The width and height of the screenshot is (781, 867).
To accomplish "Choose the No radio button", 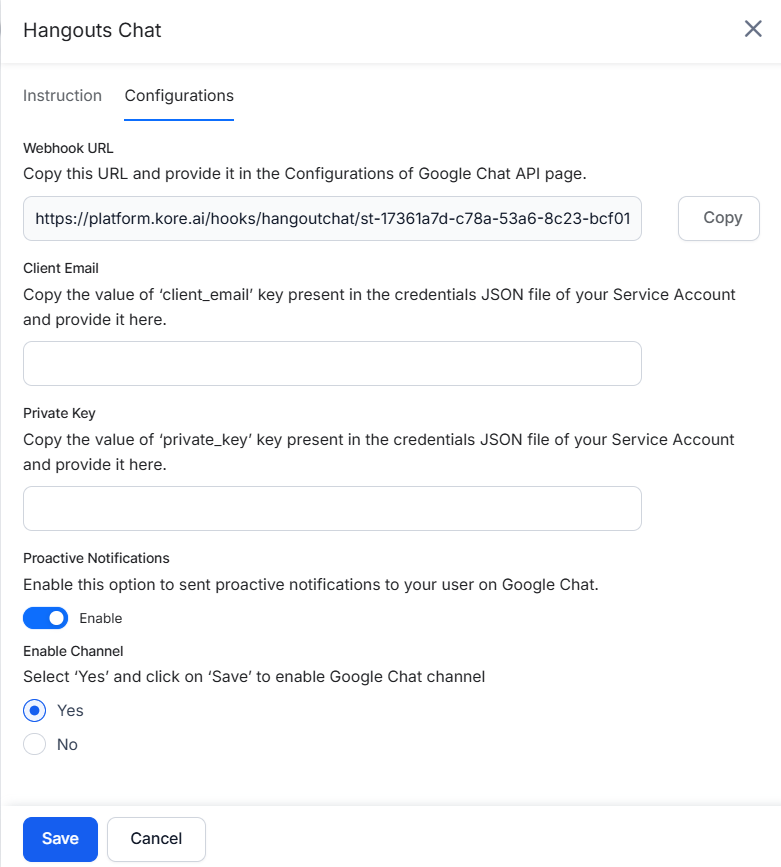I will pyautogui.click(x=35, y=745).
